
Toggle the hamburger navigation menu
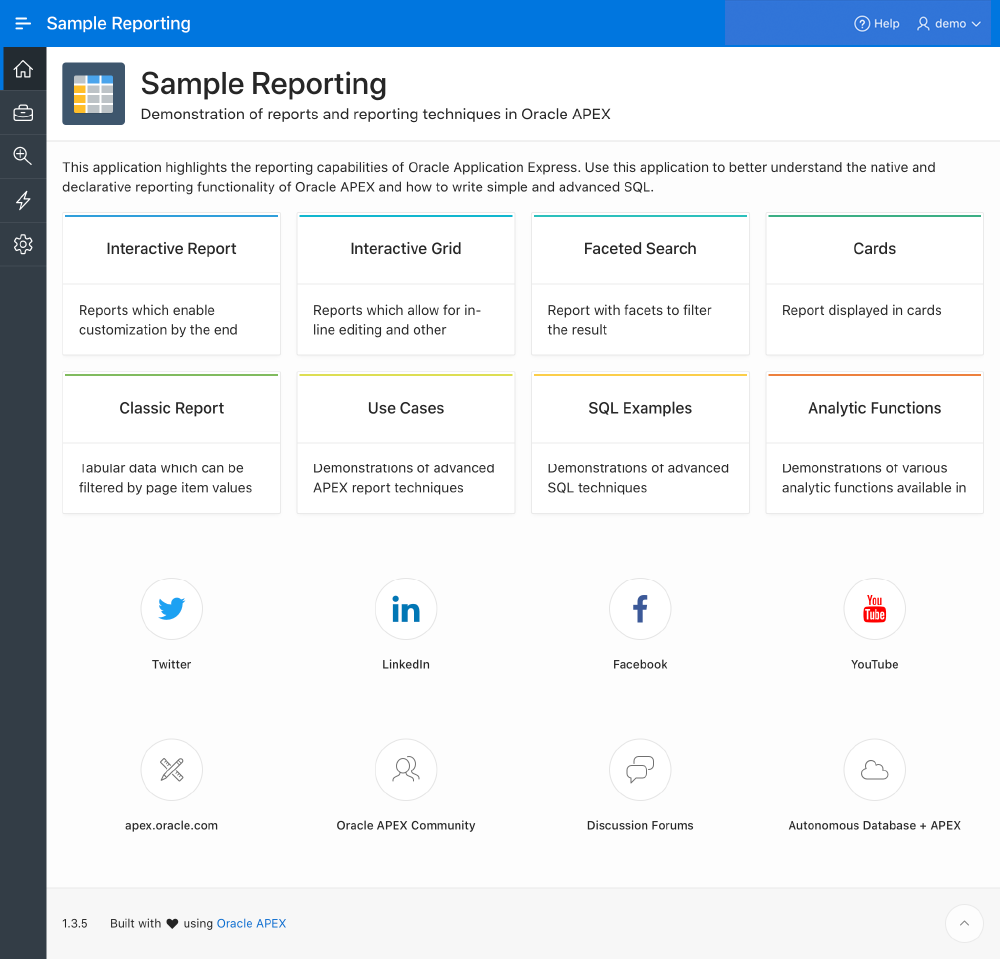23,23
